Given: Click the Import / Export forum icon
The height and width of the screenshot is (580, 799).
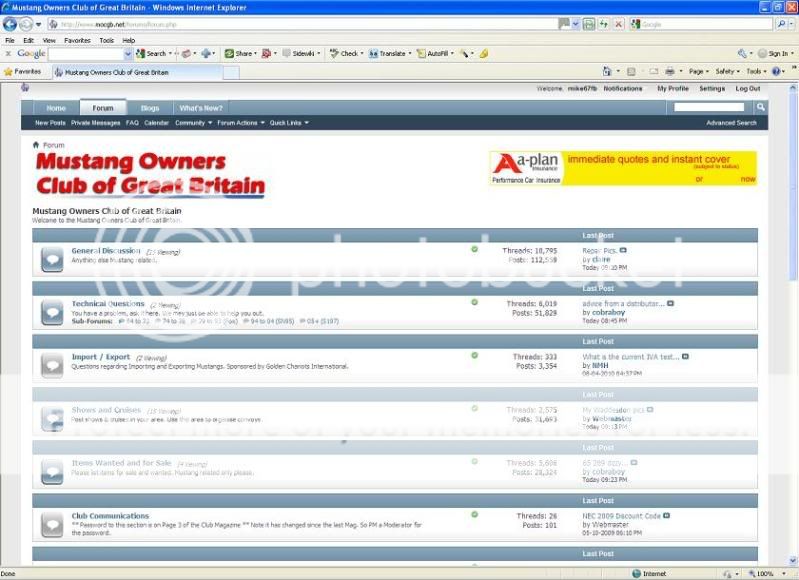Looking at the screenshot, I should (52, 364).
